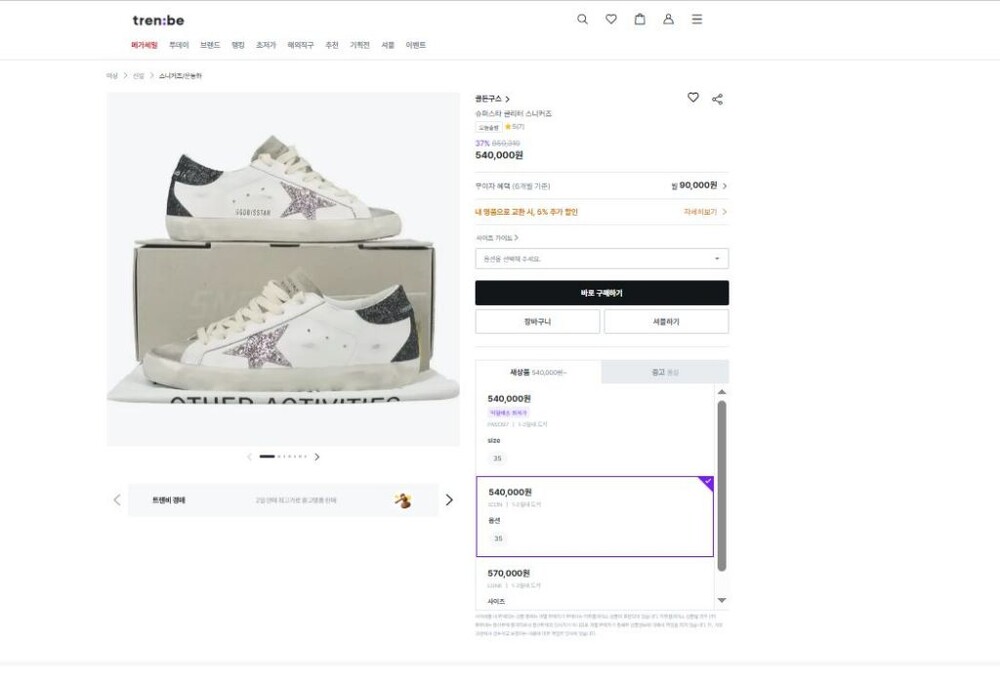The height and width of the screenshot is (683, 1000).
Task: Click the black 바로 구매하기 button
Action: click(x=601, y=293)
